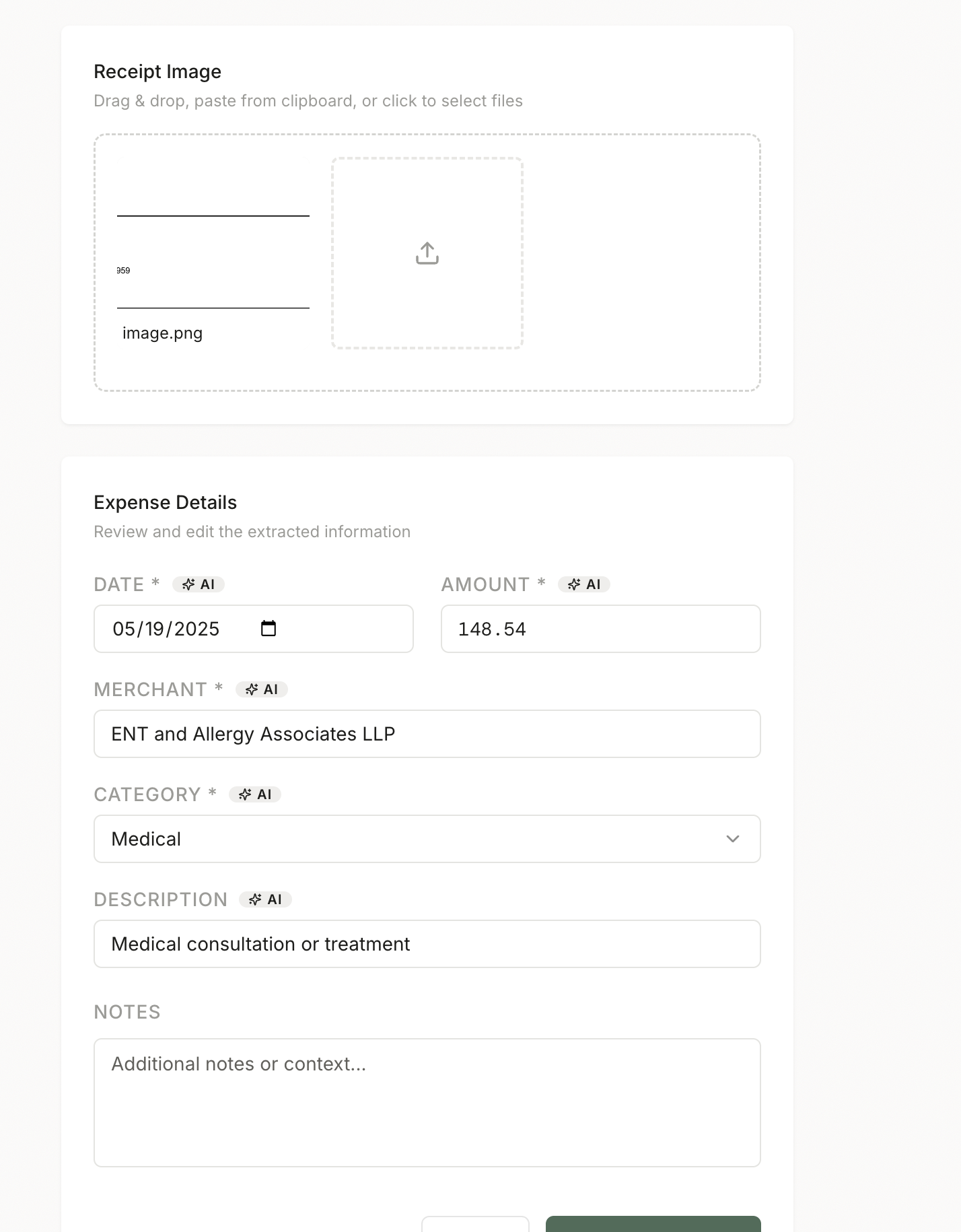Select the day segment of the date
The image size is (961, 1232).
[x=154, y=629]
